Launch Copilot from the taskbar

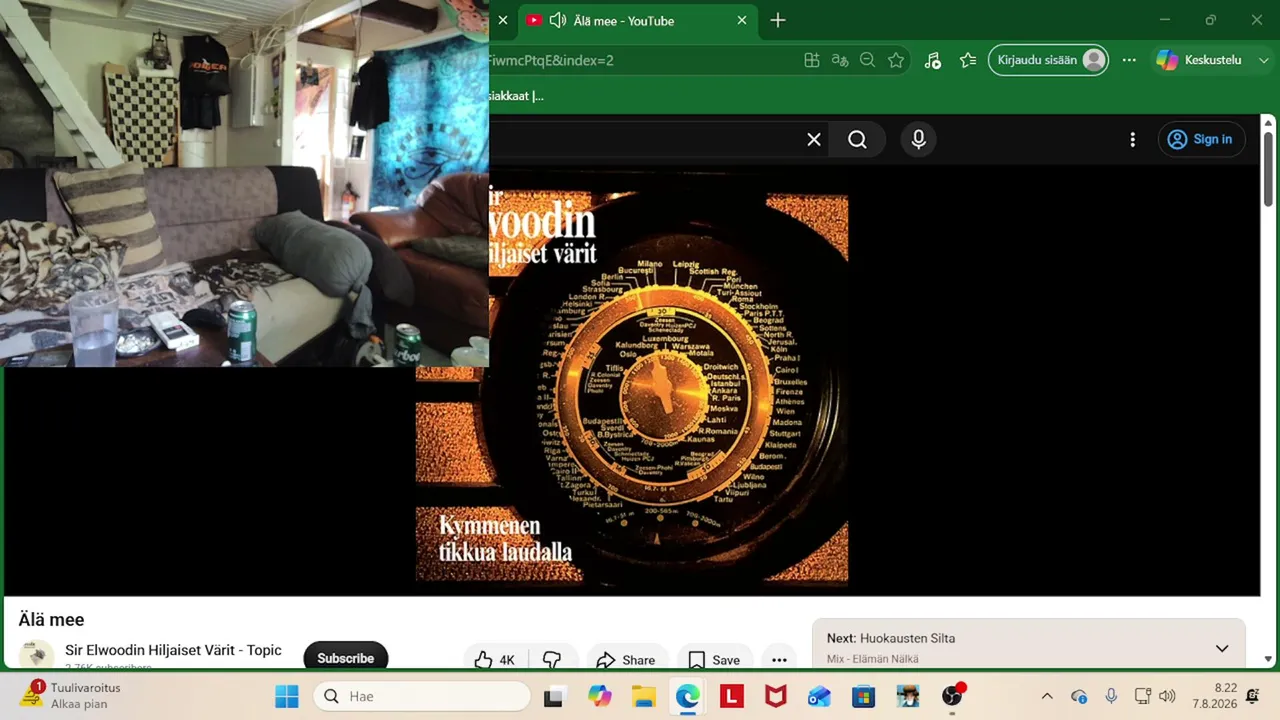(599, 696)
